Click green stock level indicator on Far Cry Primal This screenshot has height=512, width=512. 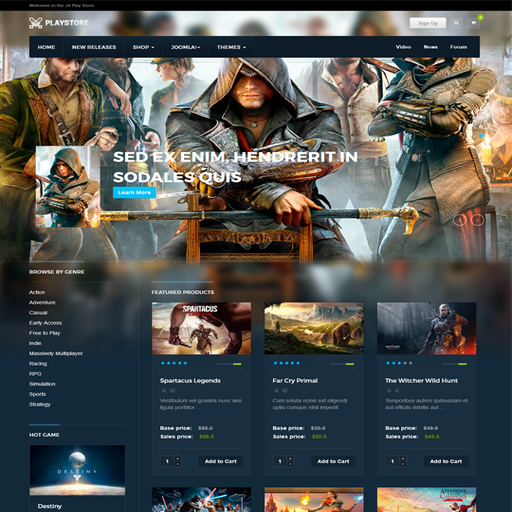click(x=350, y=364)
